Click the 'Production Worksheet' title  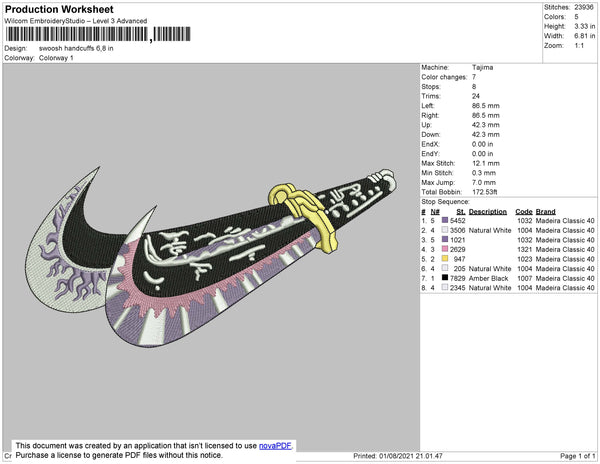point(59,9)
